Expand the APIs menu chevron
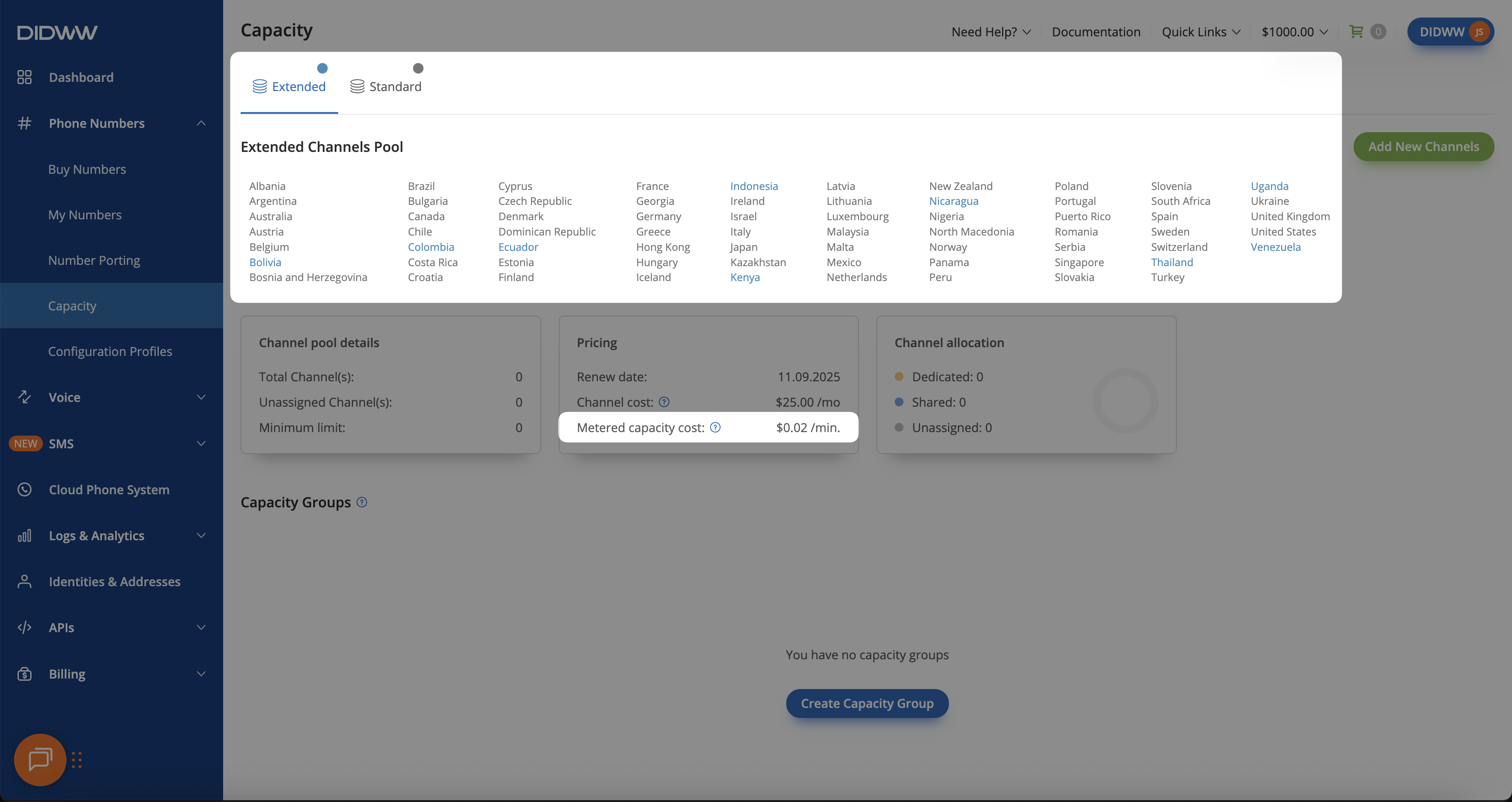The height and width of the screenshot is (802, 1512). point(201,627)
